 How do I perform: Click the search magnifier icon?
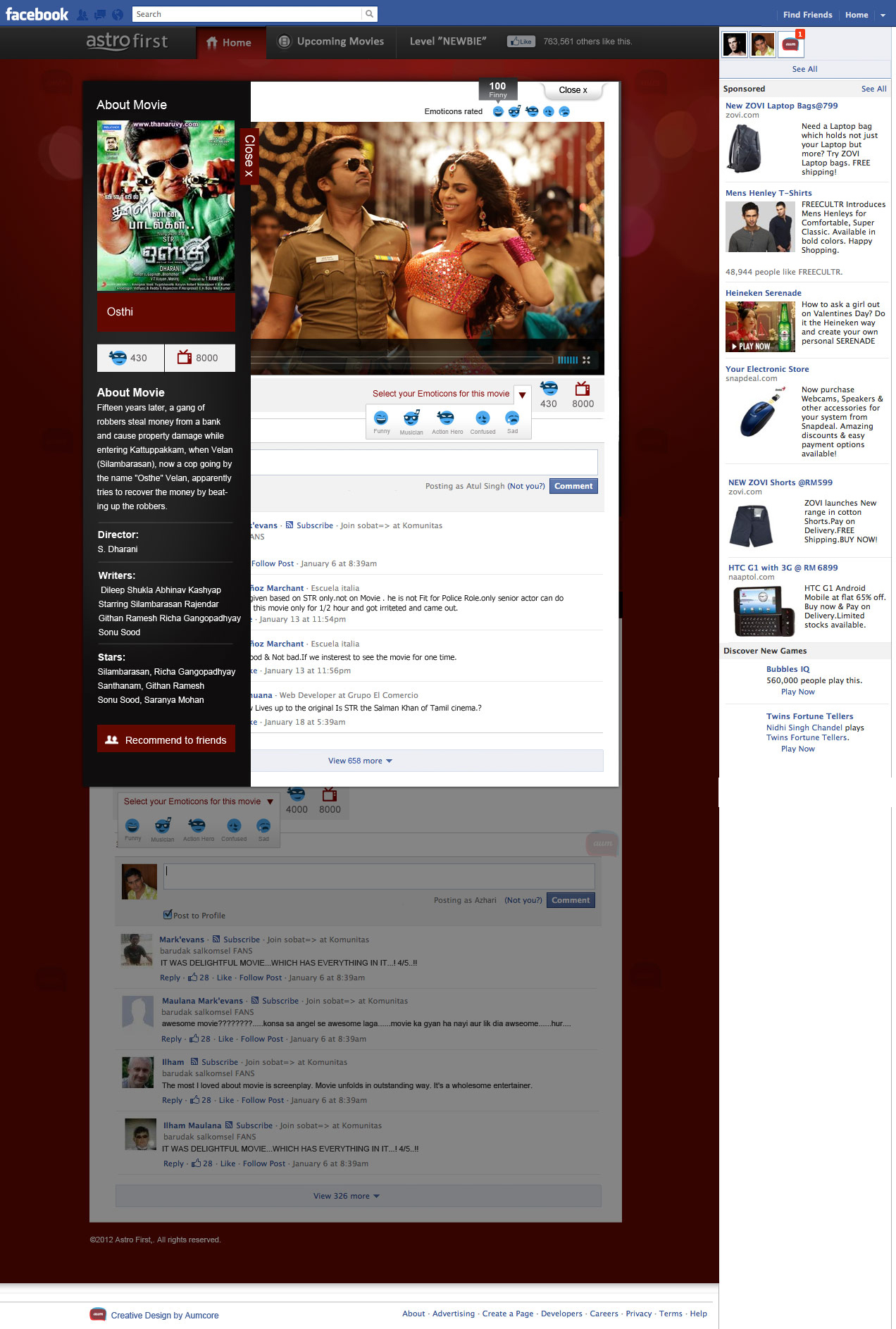pyautogui.click(x=369, y=14)
